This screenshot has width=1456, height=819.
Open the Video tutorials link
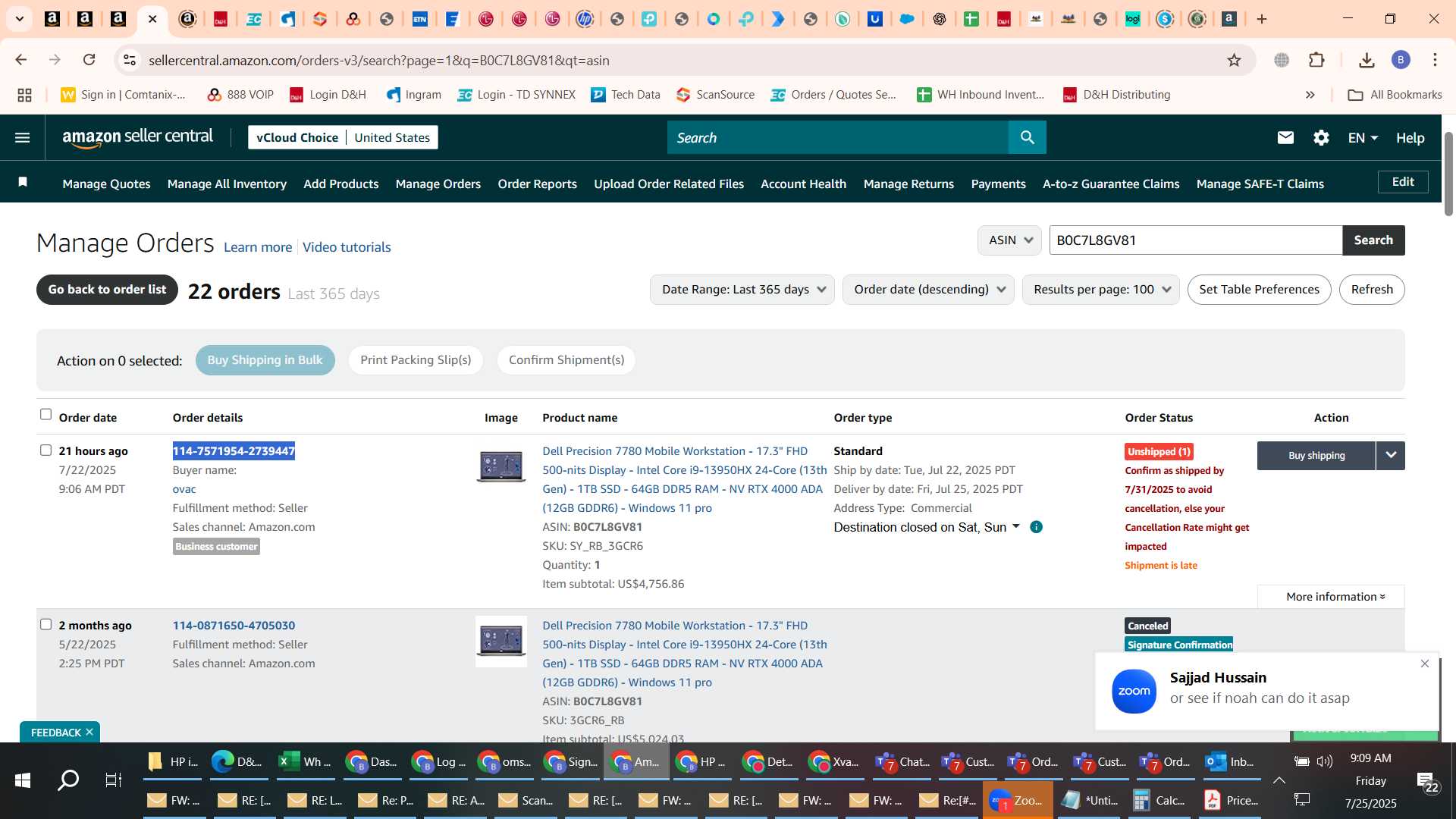(x=347, y=247)
